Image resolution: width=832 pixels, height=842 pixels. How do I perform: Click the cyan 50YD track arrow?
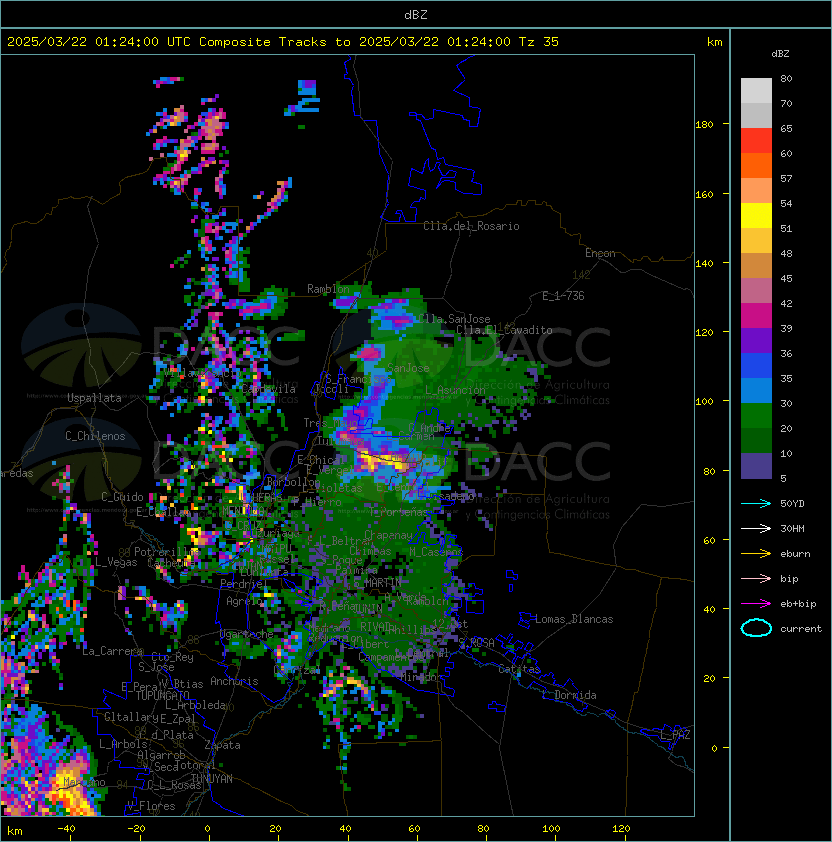pos(756,504)
